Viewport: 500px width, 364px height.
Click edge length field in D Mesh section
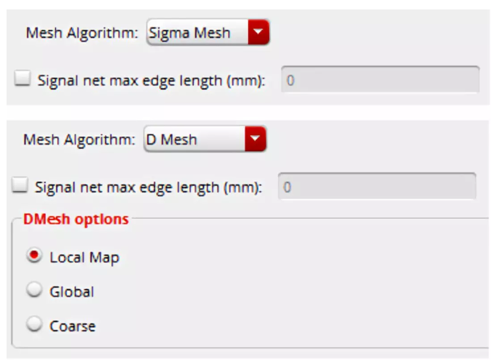pyautogui.click(x=377, y=186)
